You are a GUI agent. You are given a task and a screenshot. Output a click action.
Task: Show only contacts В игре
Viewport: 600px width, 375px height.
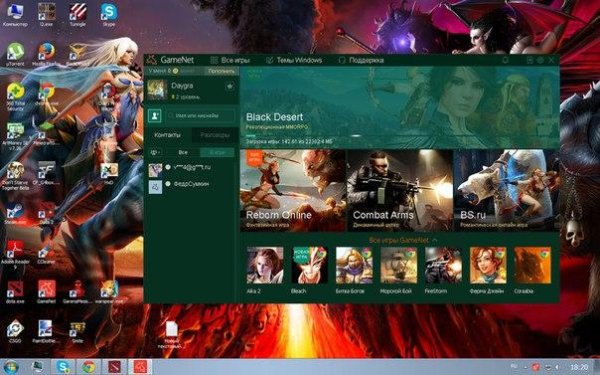tap(217, 152)
